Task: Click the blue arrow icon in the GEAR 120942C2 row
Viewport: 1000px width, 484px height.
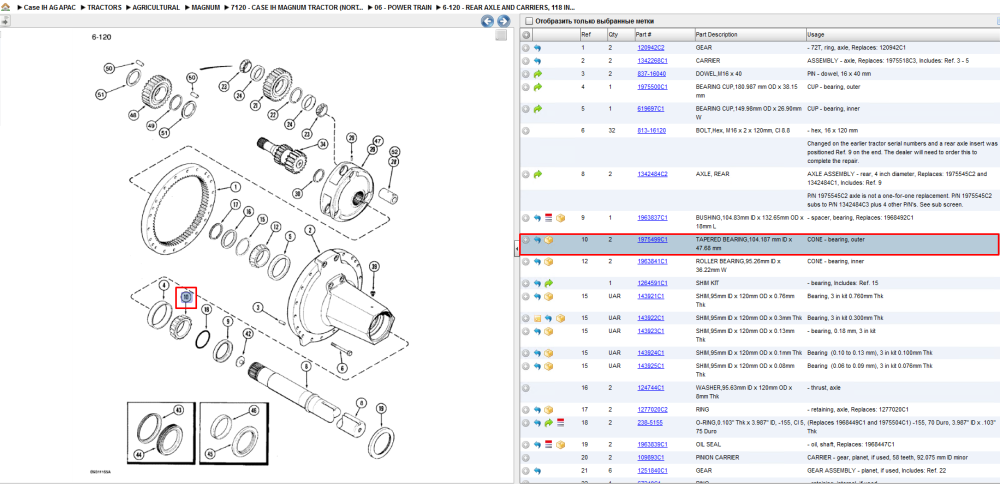Action: 537,48
